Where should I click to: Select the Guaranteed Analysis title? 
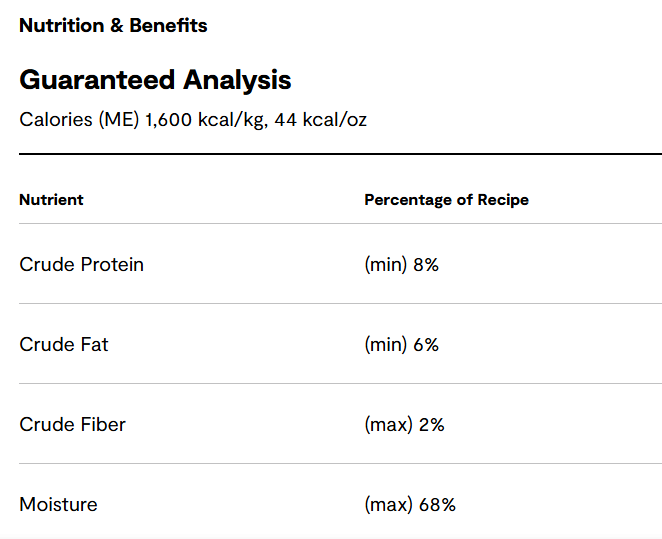pyautogui.click(x=155, y=80)
